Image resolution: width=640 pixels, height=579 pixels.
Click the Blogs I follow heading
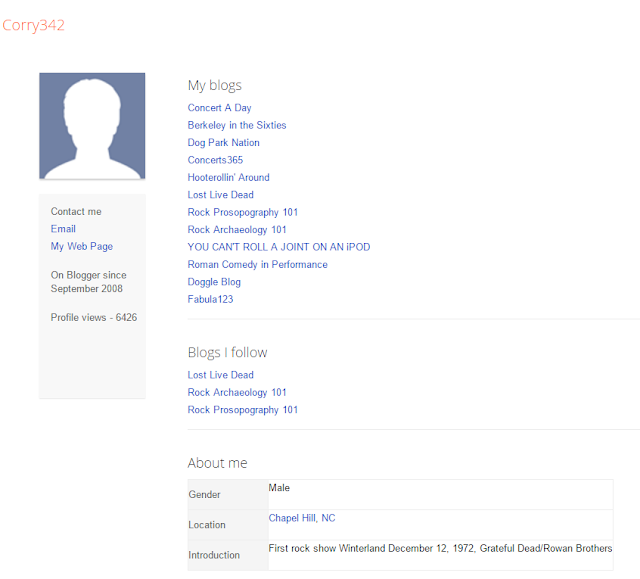(x=227, y=353)
